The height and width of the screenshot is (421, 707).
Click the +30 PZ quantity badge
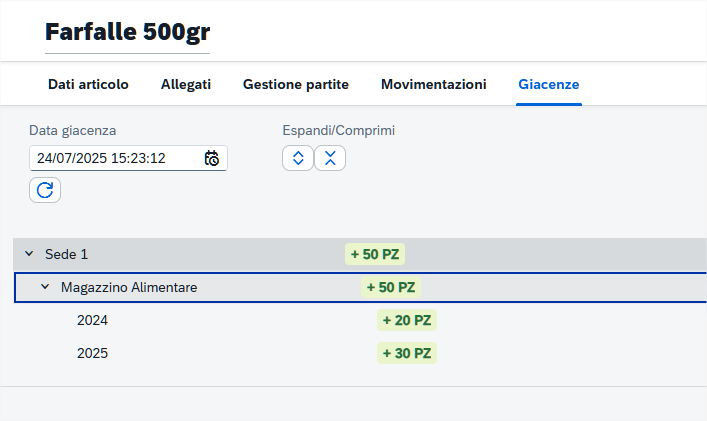pyautogui.click(x=407, y=353)
